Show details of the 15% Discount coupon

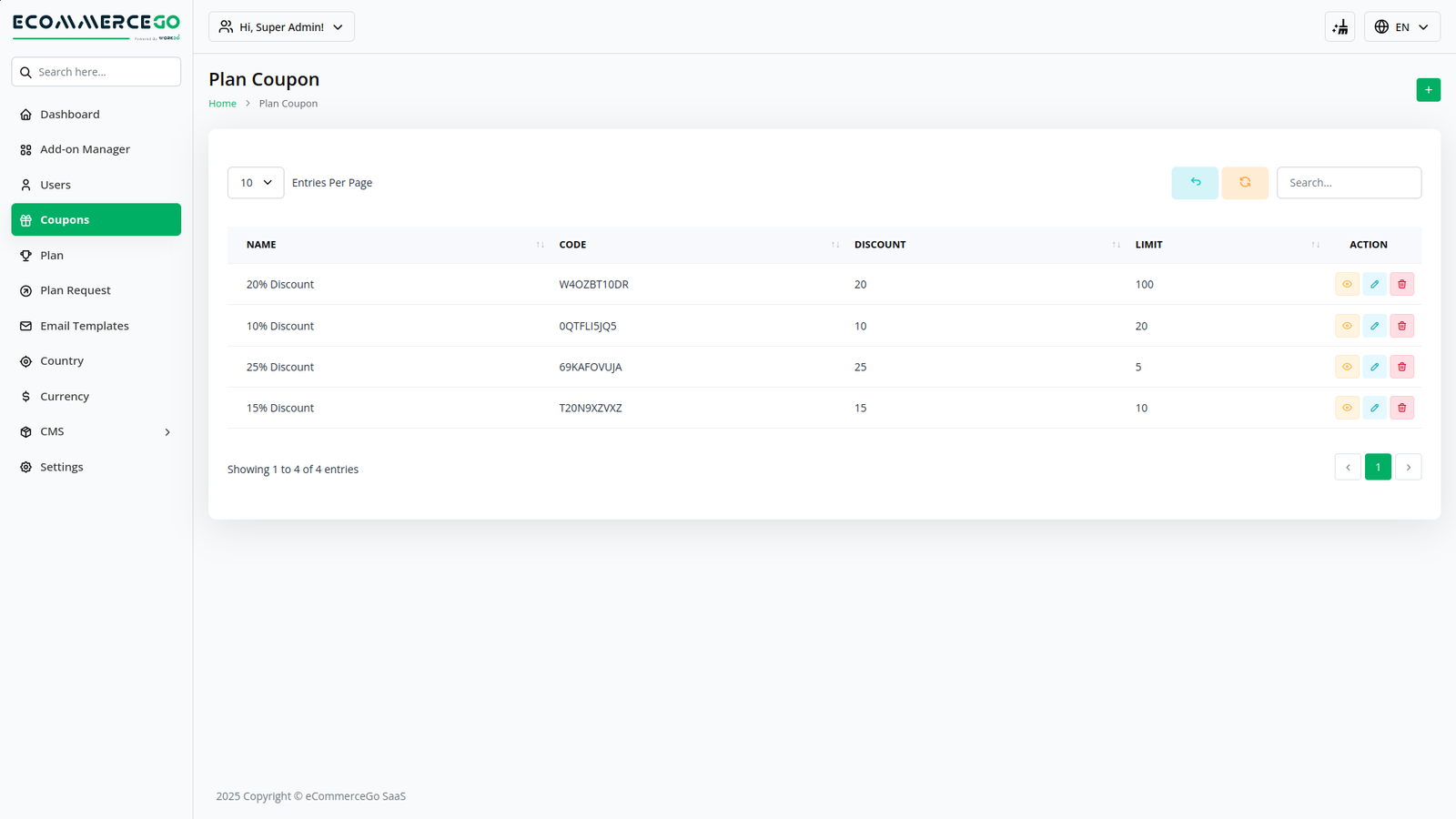pyautogui.click(x=1347, y=409)
